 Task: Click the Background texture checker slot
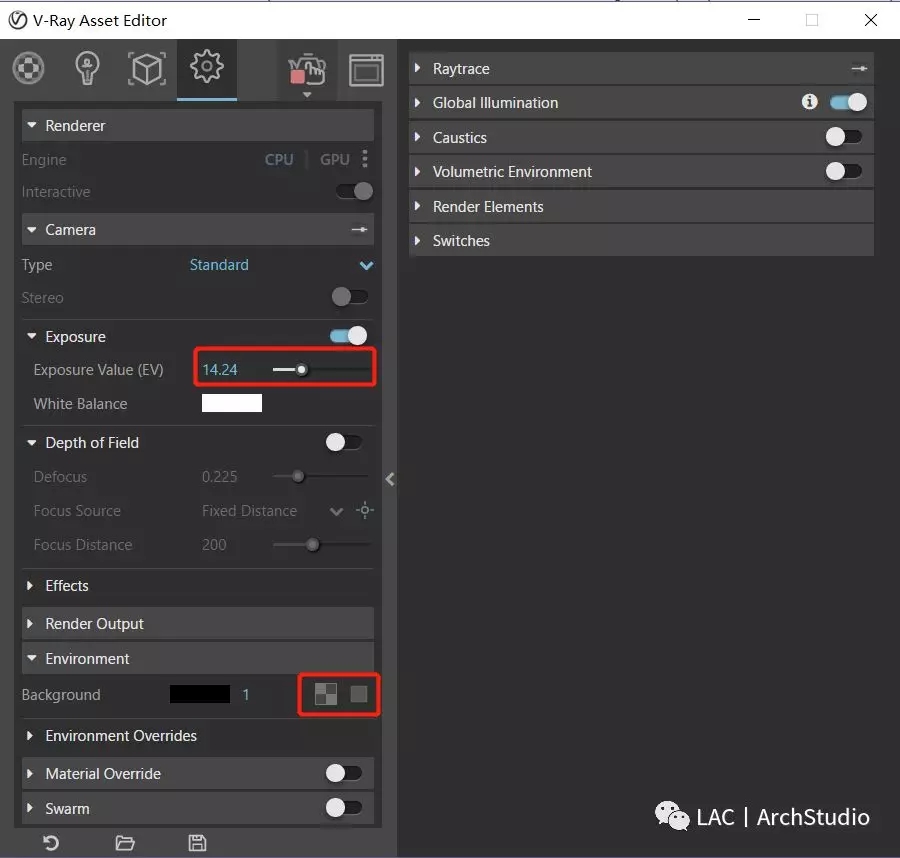click(x=326, y=694)
